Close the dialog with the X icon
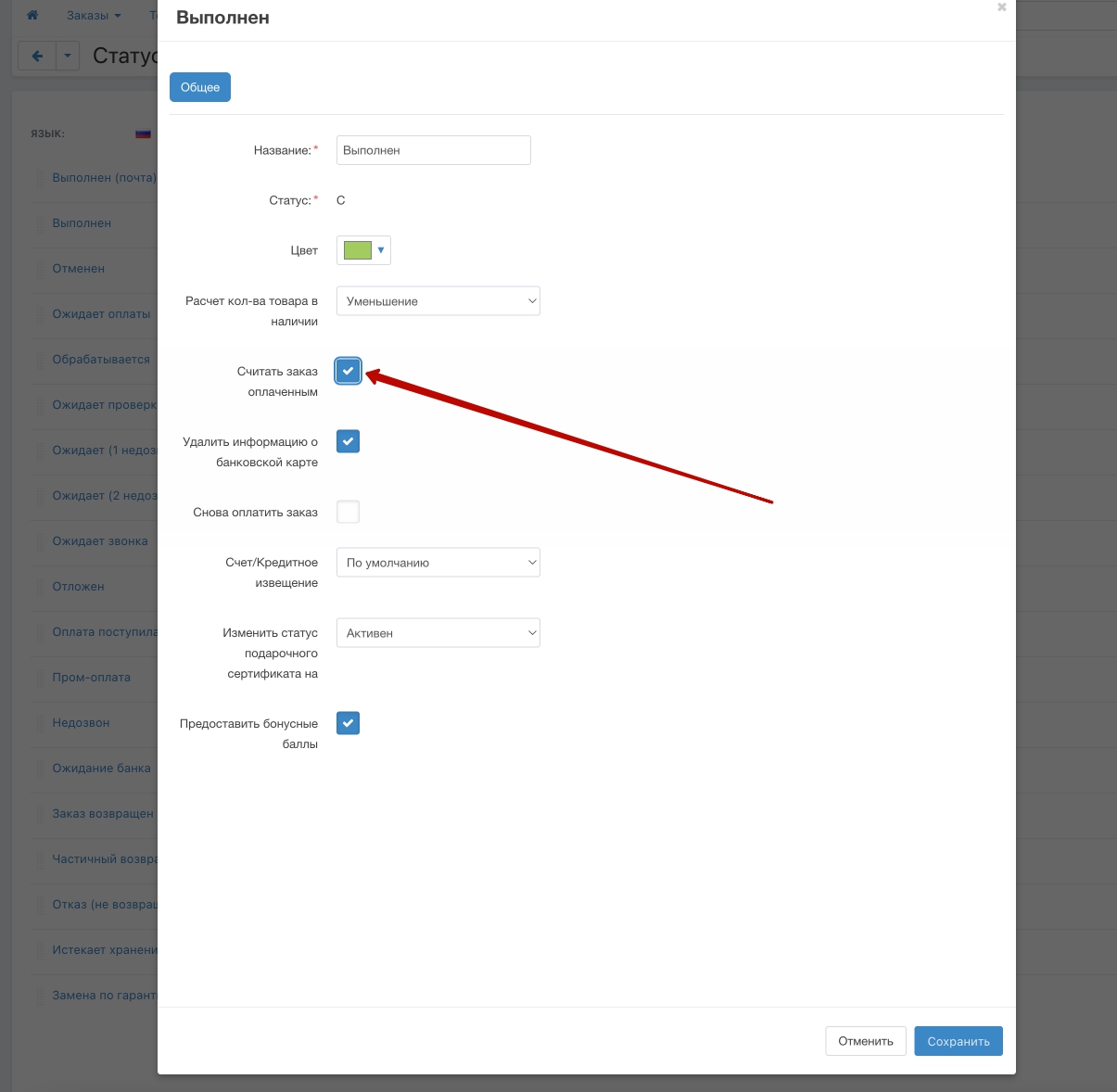 [1001, 7]
